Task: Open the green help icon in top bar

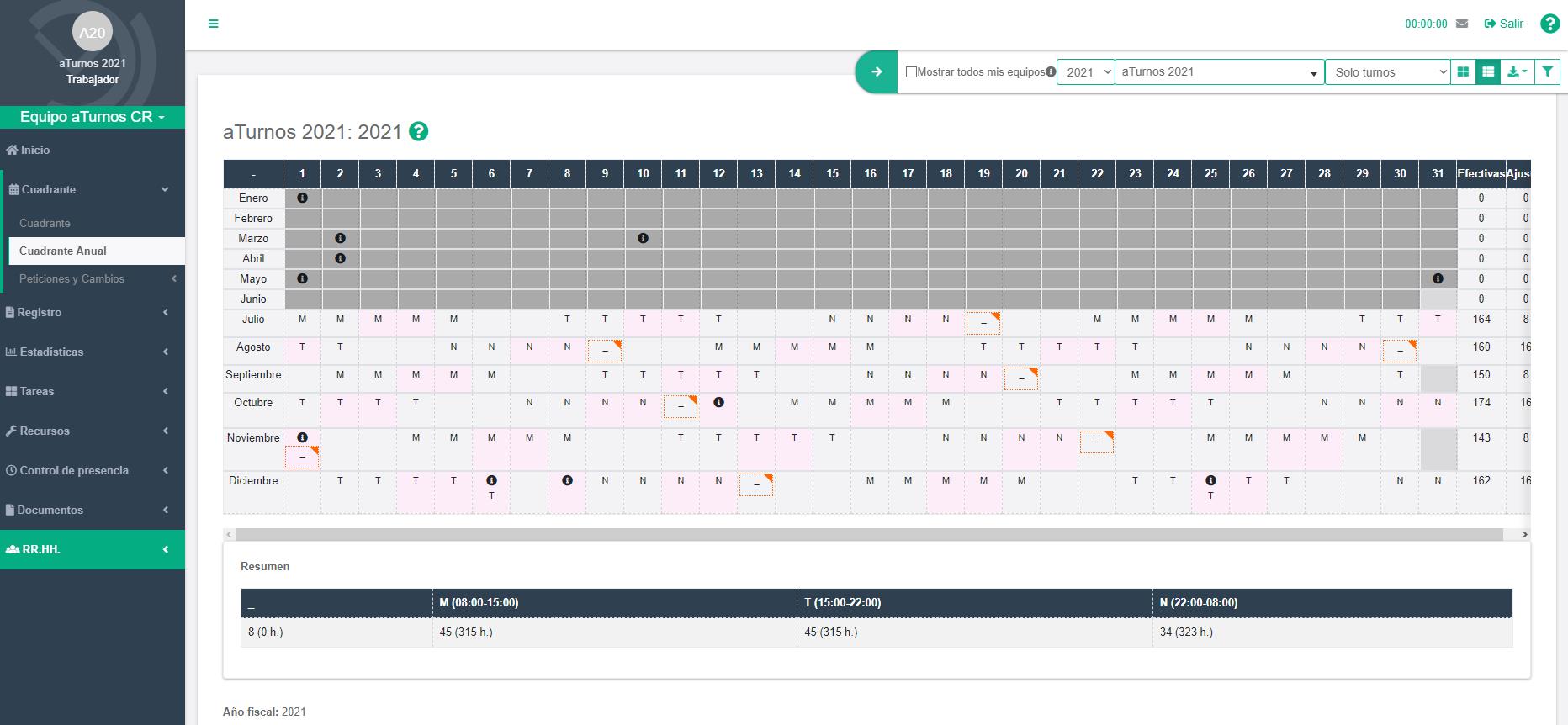Action: (x=1549, y=24)
